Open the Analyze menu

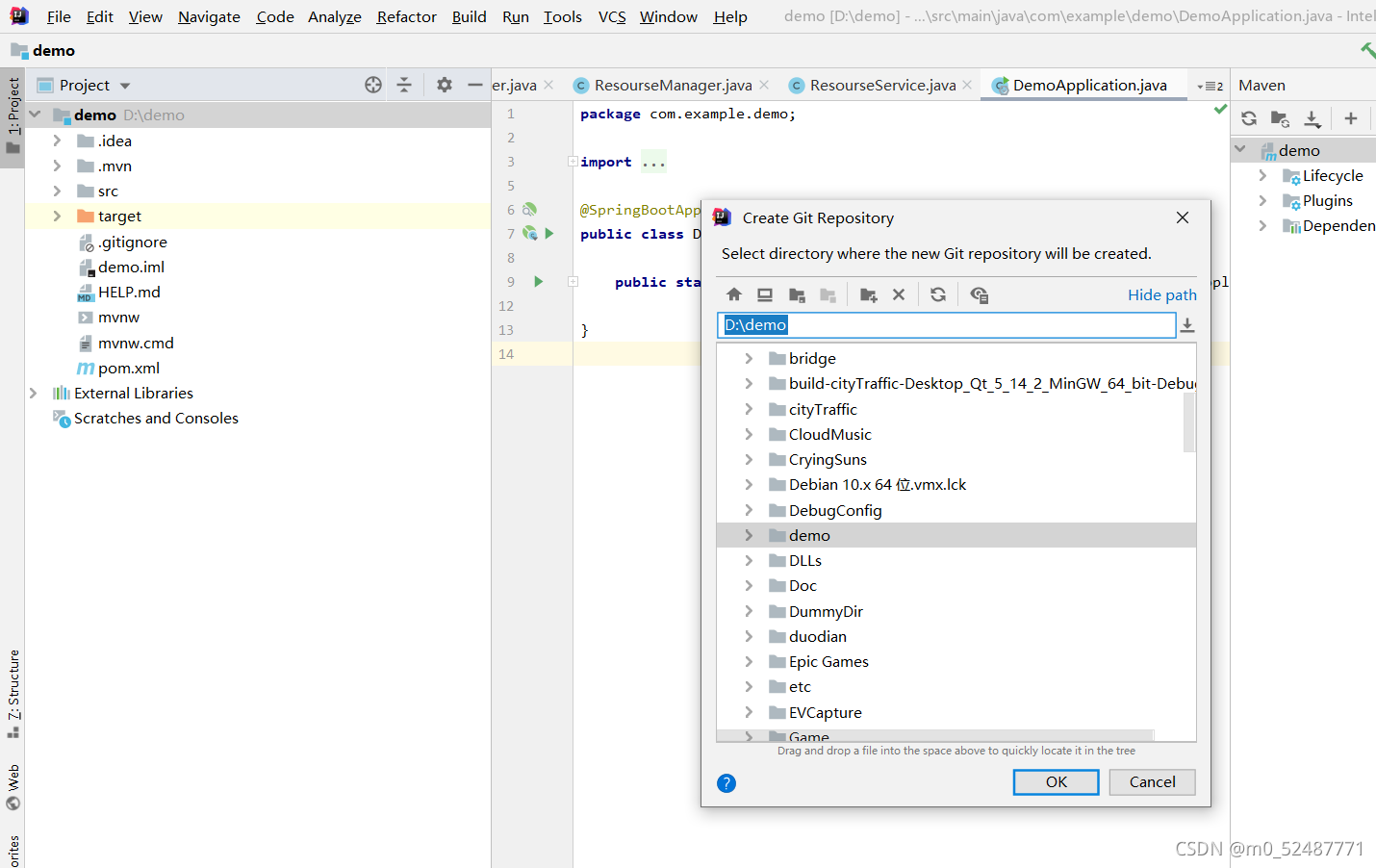click(335, 16)
